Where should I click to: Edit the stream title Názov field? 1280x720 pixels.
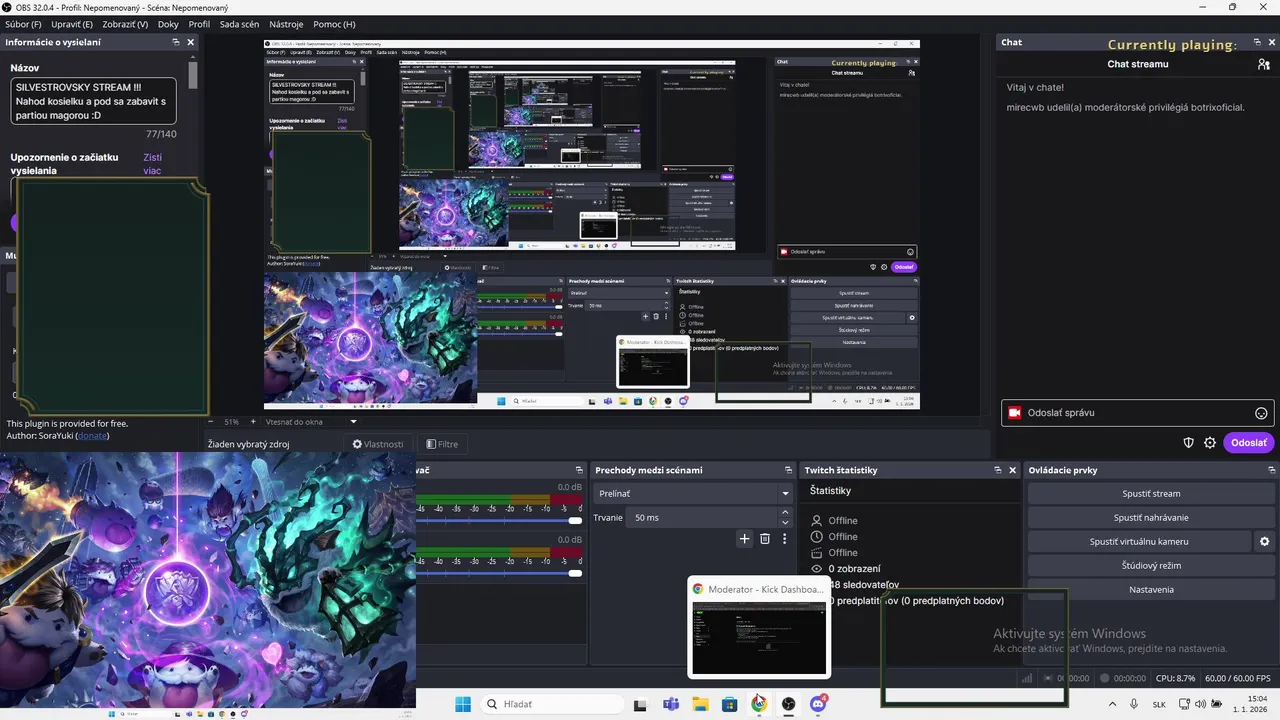pos(94,101)
